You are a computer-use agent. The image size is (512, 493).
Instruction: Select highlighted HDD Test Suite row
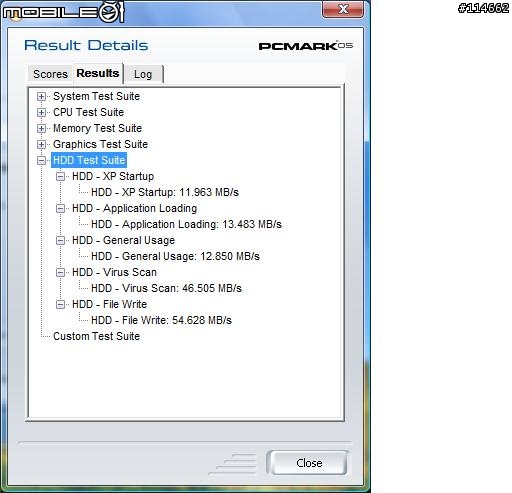[x=89, y=160]
